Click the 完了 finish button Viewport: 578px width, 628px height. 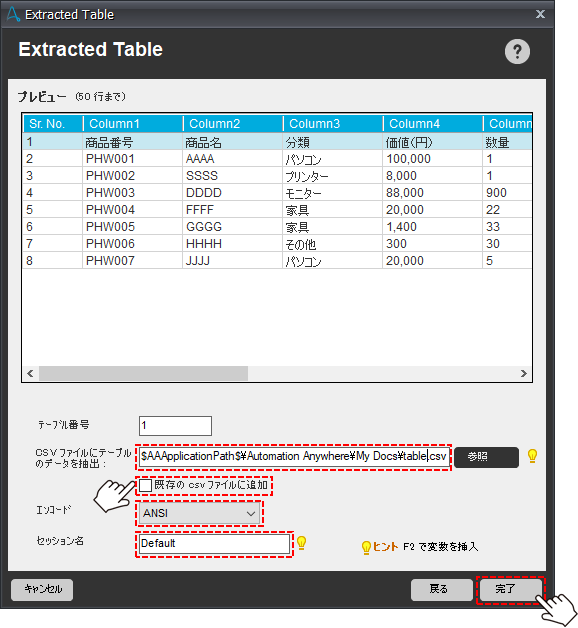[x=510, y=589]
